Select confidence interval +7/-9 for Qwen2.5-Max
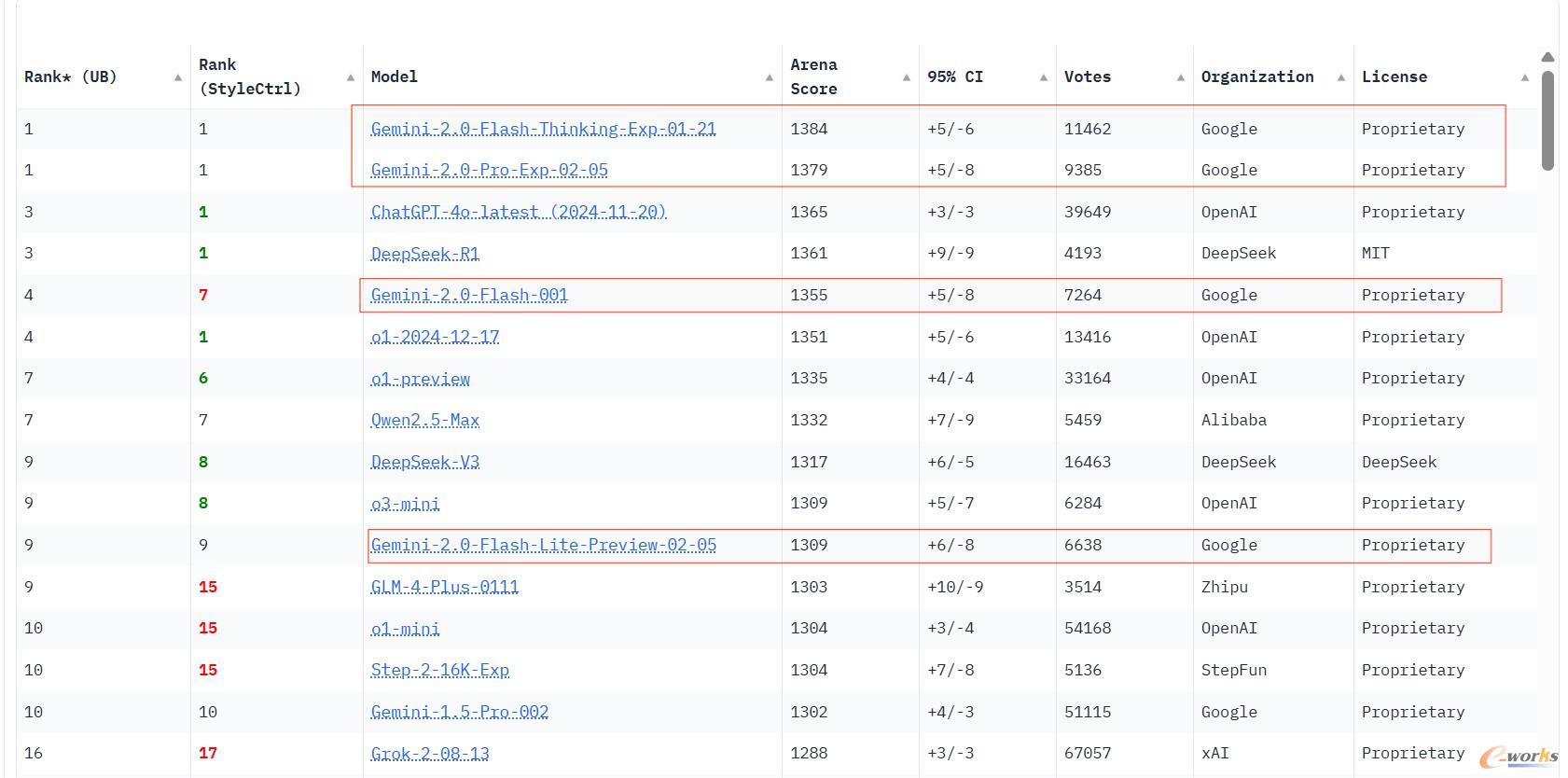The image size is (1568, 778). 950,420
